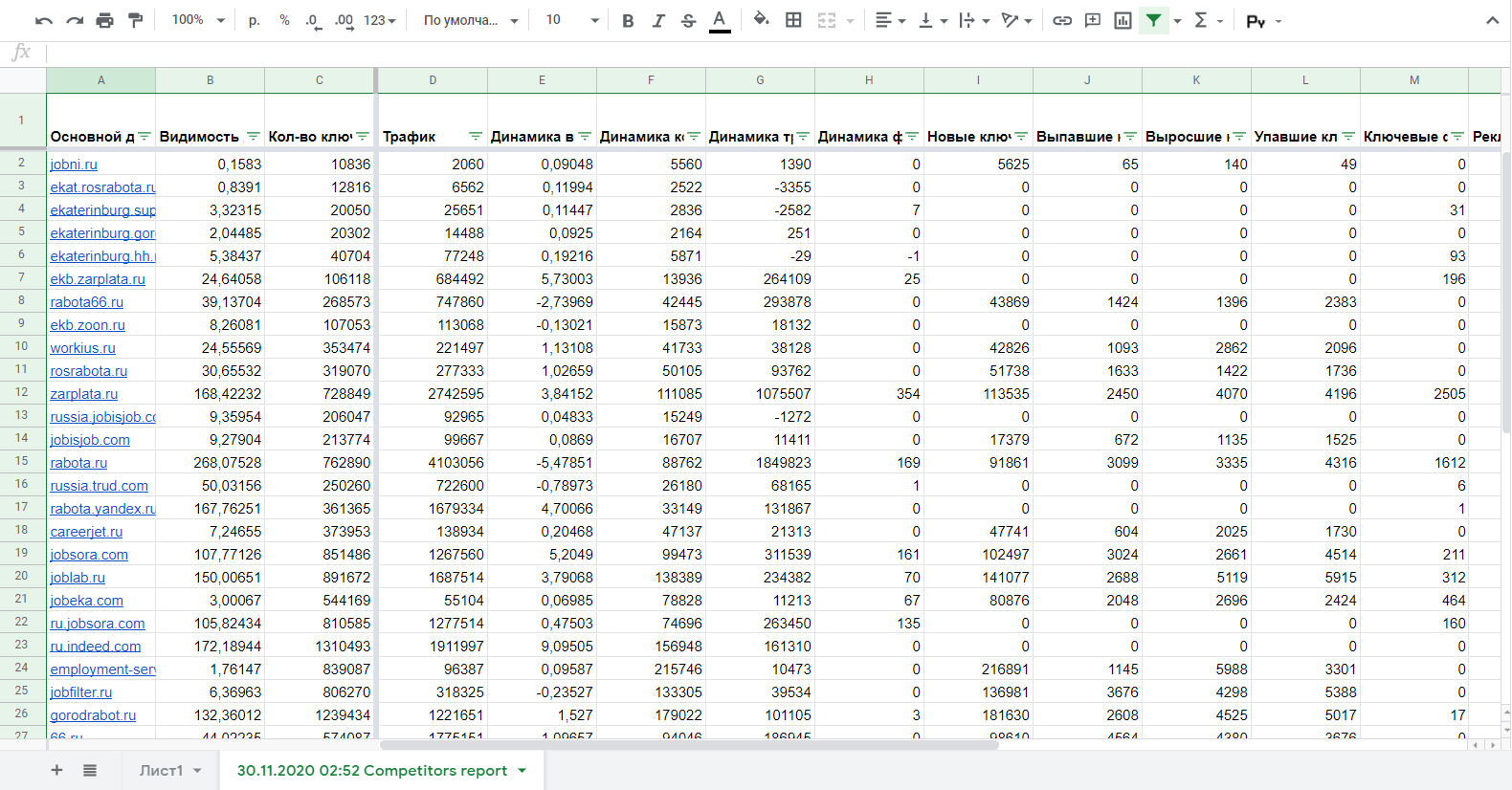Open the input tools Ру button
The width and height of the screenshot is (1512, 790).
point(1263,20)
